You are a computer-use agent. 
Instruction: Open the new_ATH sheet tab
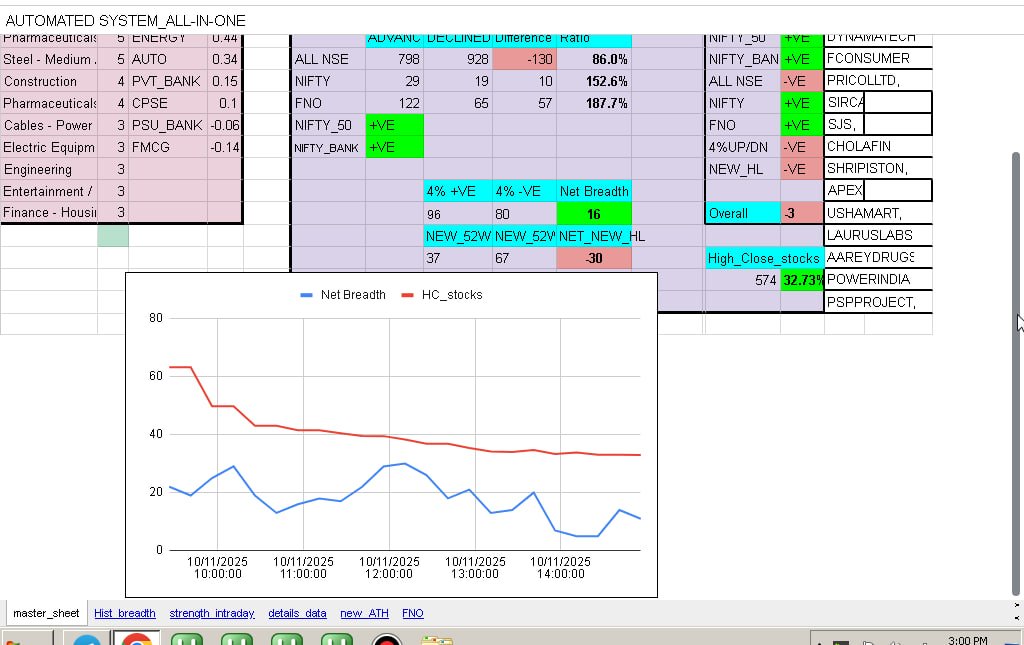coord(364,613)
